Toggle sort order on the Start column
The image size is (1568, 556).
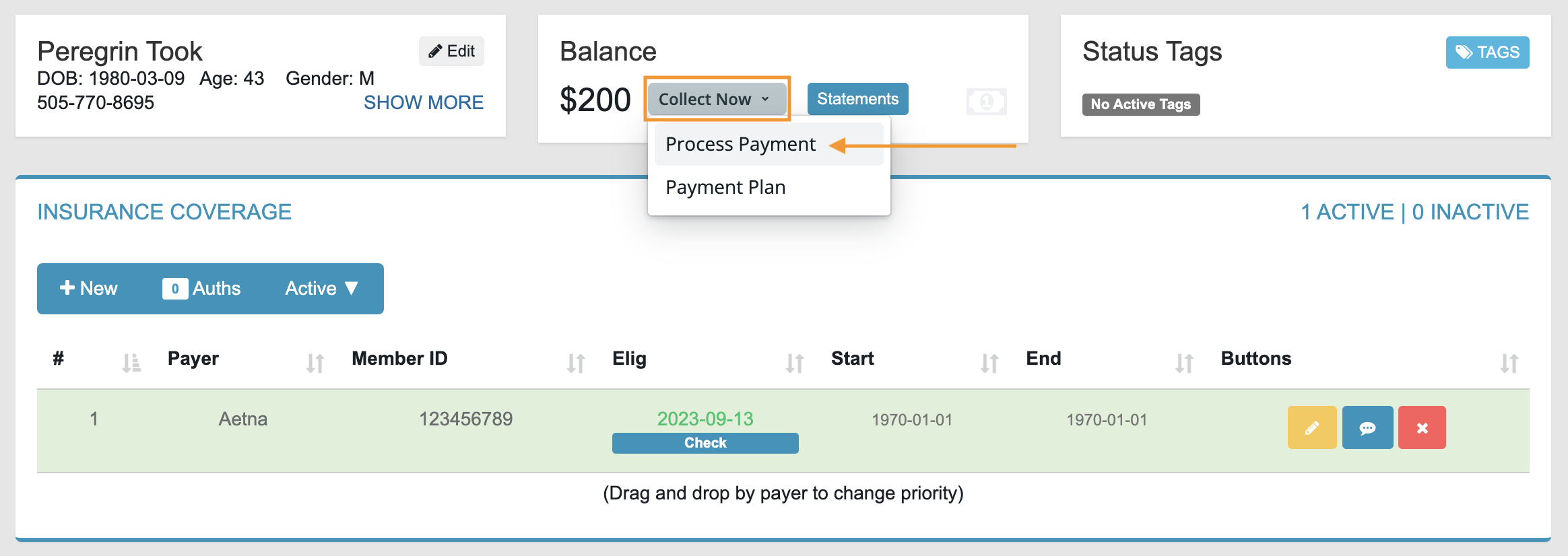pos(989,361)
